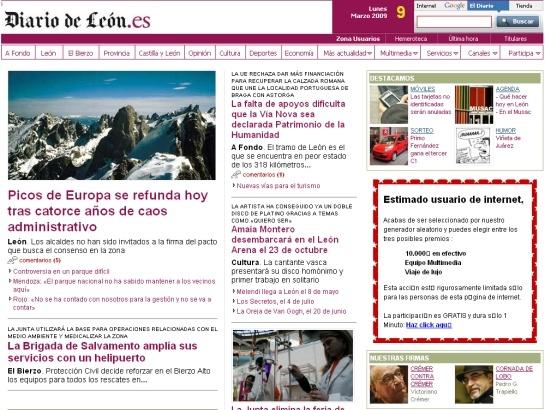Click the magnifier icon on Buscar button
Image resolution: width=545 pixels, height=410 pixels.
point(505,22)
